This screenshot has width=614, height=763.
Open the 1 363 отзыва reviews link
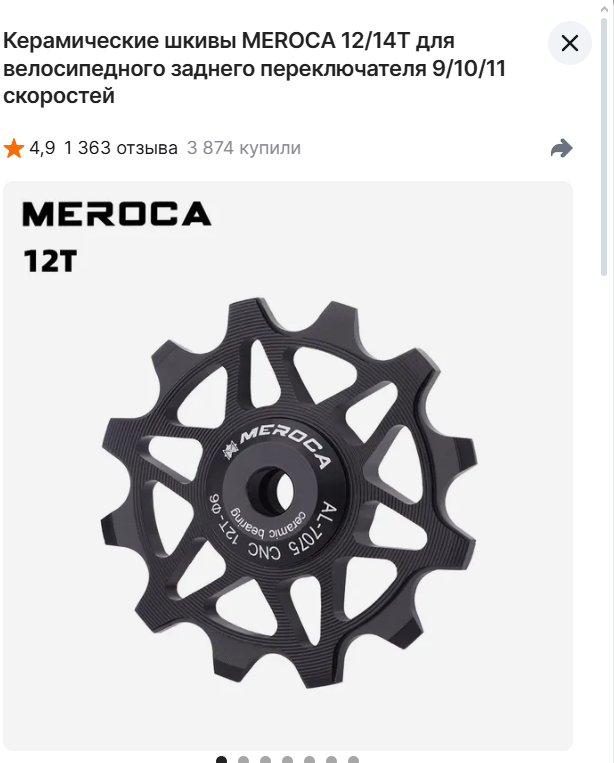pyautogui.click(x=121, y=147)
